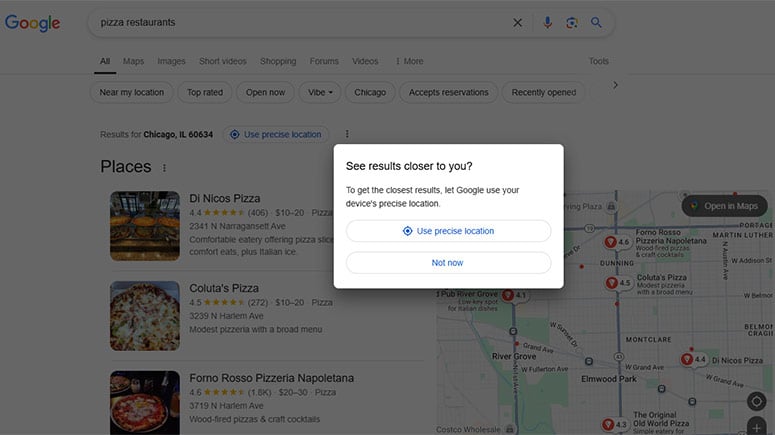The width and height of the screenshot is (775, 435).
Task: Open Coluta's Pizza photo thumbnail
Action: 145,316
